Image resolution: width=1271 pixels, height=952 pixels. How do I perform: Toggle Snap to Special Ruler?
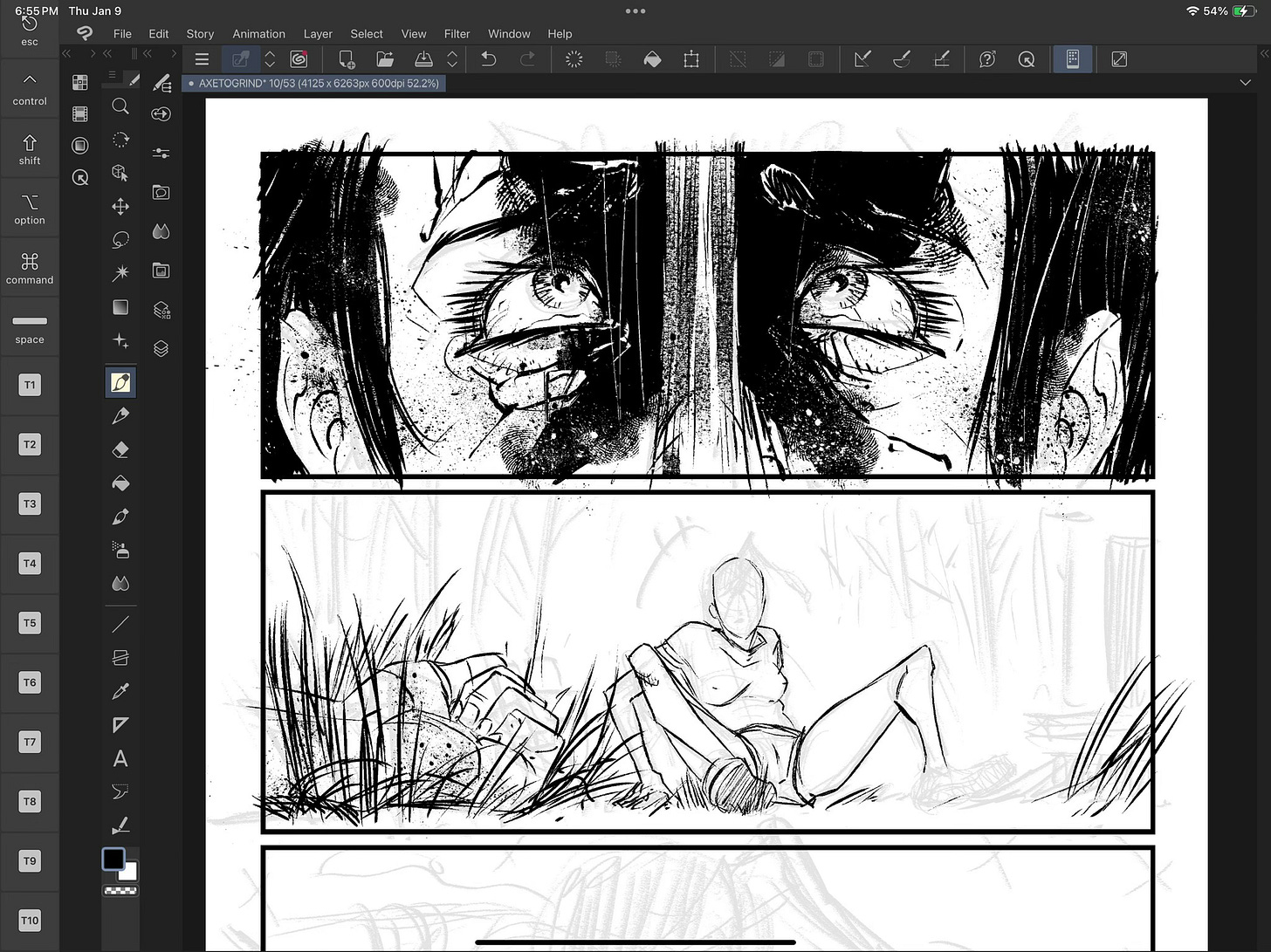click(902, 59)
